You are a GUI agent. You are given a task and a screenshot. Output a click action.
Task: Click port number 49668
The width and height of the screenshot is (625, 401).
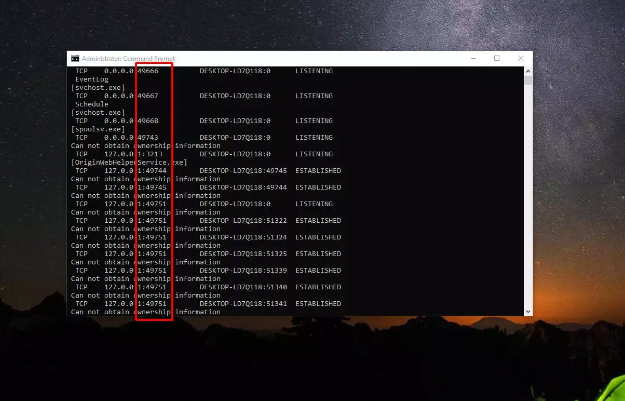point(148,120)
